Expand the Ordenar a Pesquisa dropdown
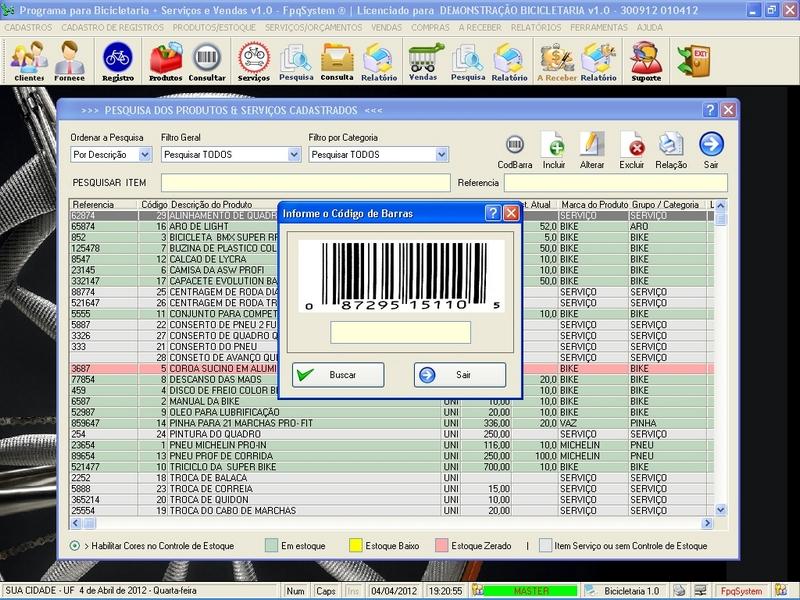The image size is (800, 600). coord(144,155)
